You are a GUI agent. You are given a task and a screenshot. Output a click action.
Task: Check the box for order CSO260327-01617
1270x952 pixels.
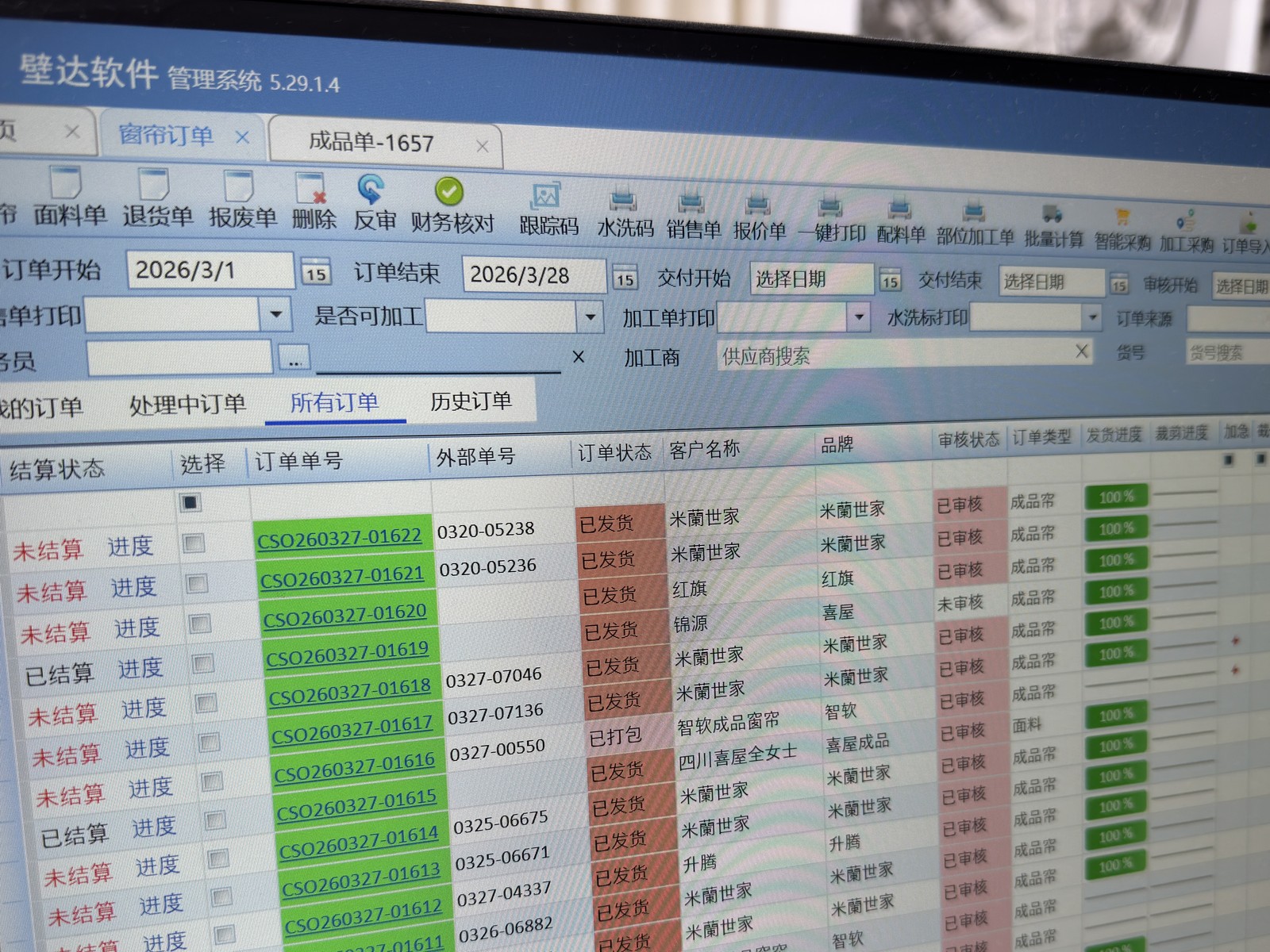pos(209,742)
